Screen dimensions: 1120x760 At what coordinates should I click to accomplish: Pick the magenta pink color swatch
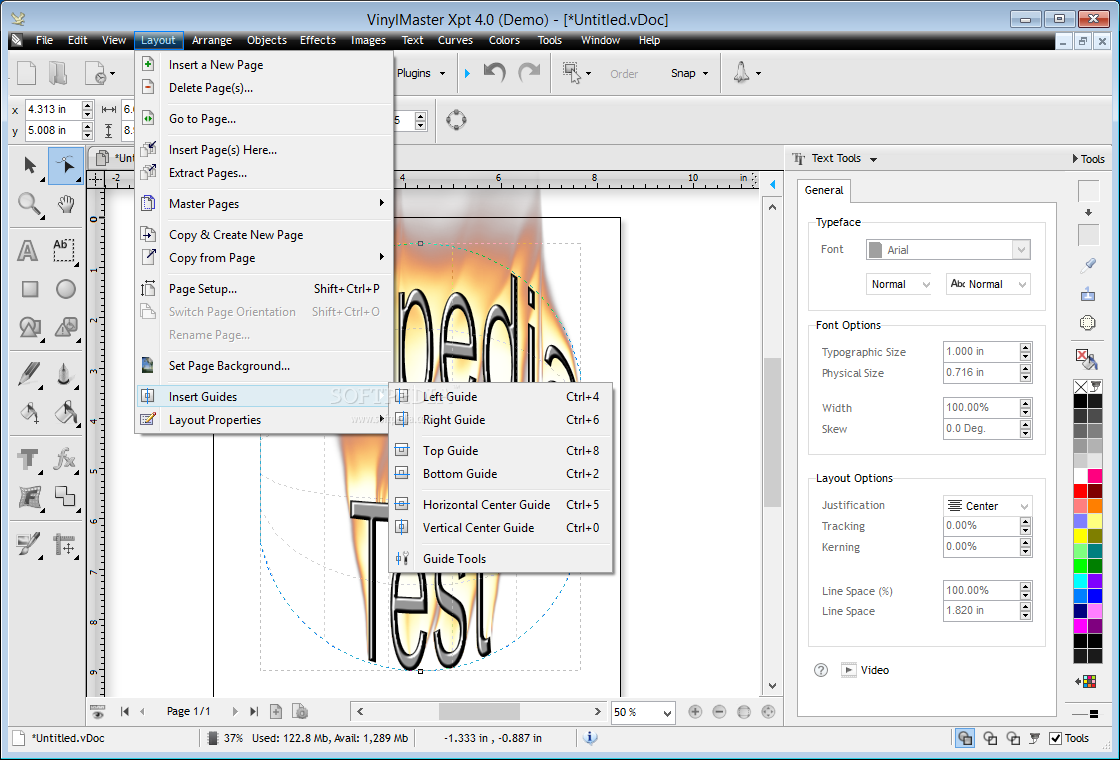point(1095,476)
